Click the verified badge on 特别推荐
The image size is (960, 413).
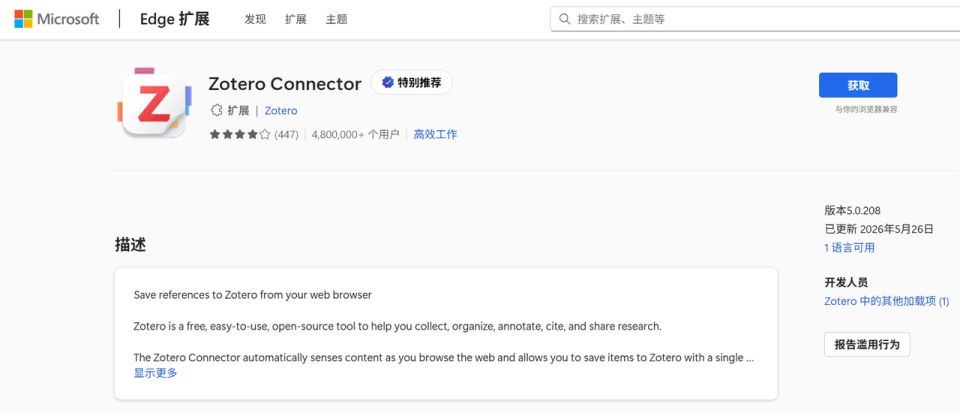[388, 83]
